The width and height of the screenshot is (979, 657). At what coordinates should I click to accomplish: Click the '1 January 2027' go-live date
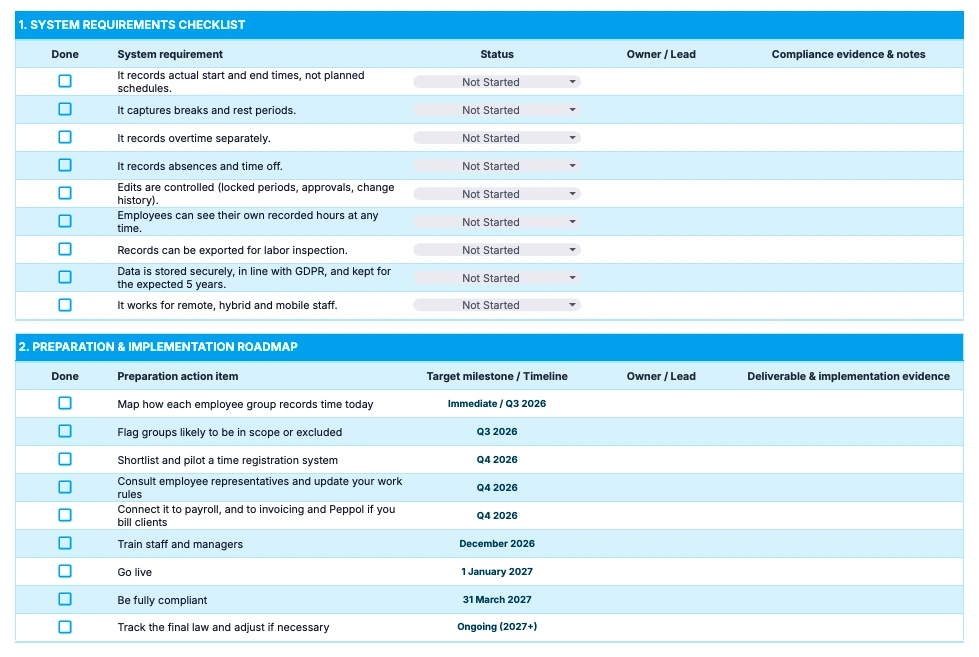pyautogui.click(x=497, y=571)
